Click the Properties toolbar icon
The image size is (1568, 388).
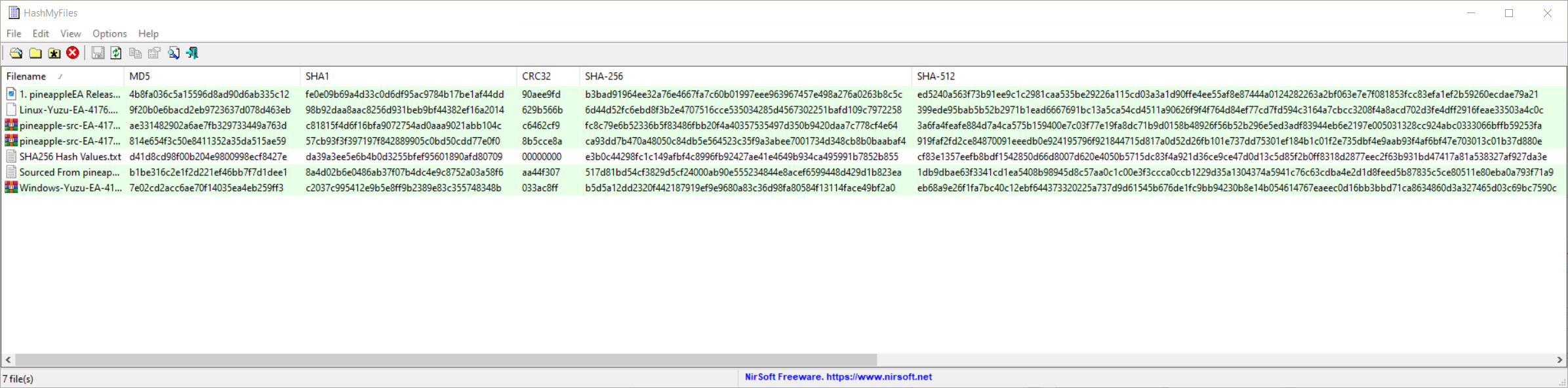pos(154,53)
